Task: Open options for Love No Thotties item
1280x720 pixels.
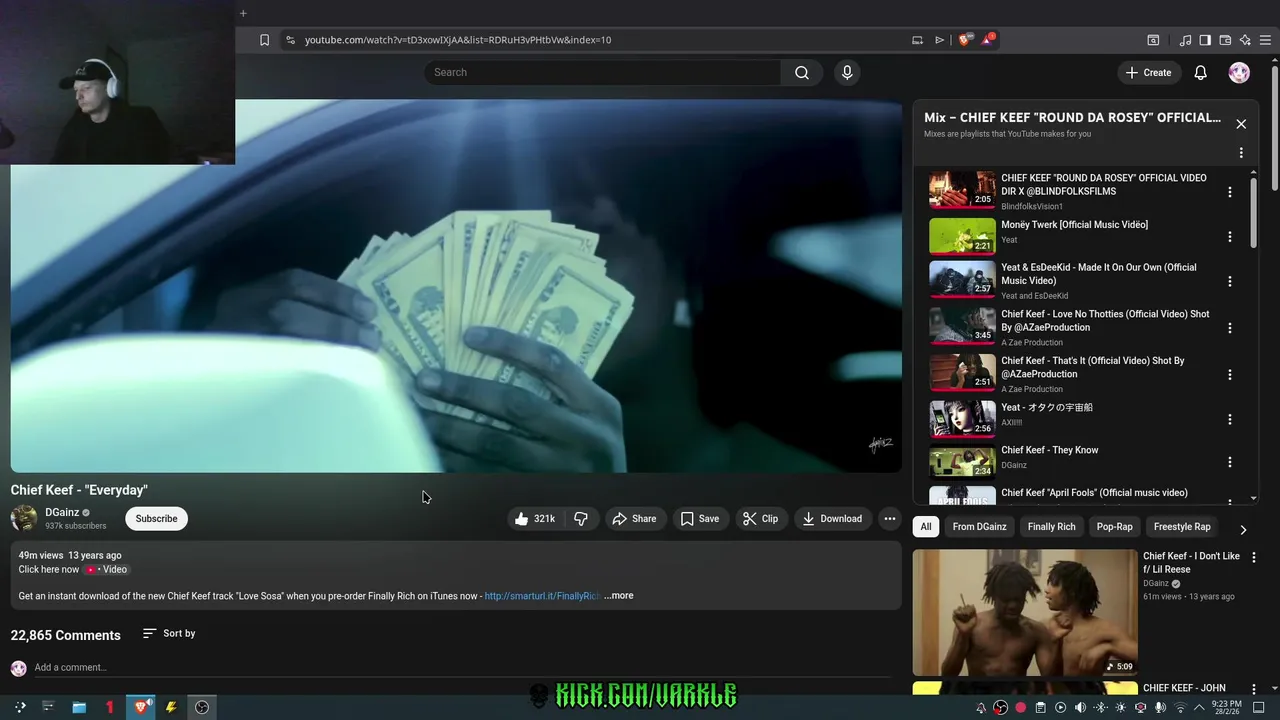Action: pyautogui.click(x=1230, y=328)
